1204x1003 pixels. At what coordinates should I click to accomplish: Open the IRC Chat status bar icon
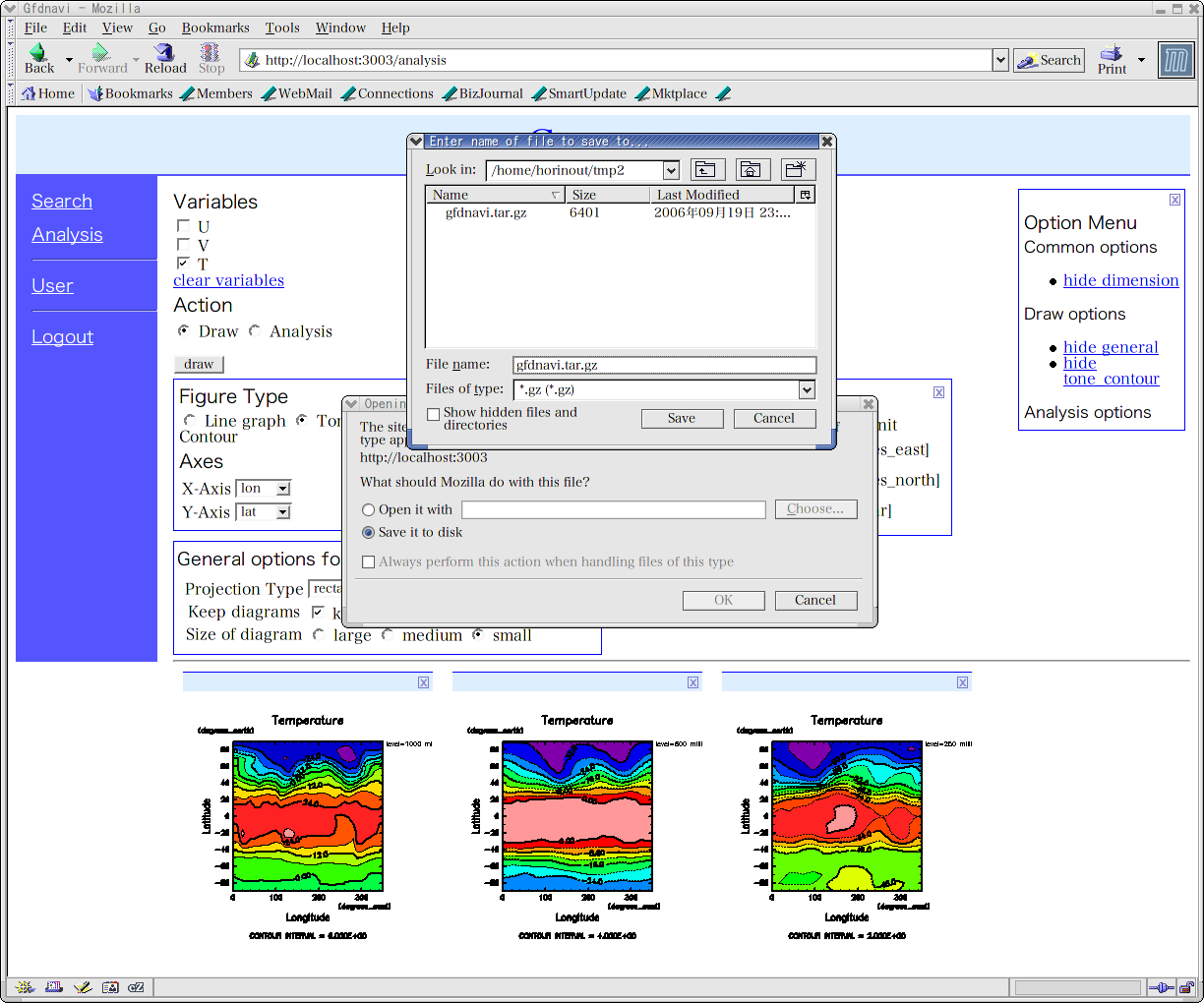click(x=137, y=987)
